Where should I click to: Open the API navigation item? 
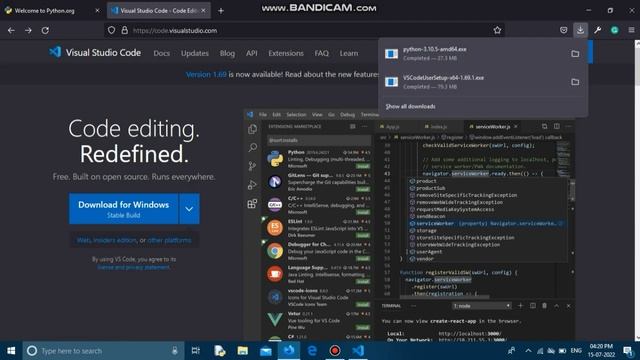pyautogui.click(x=251, y=53)
